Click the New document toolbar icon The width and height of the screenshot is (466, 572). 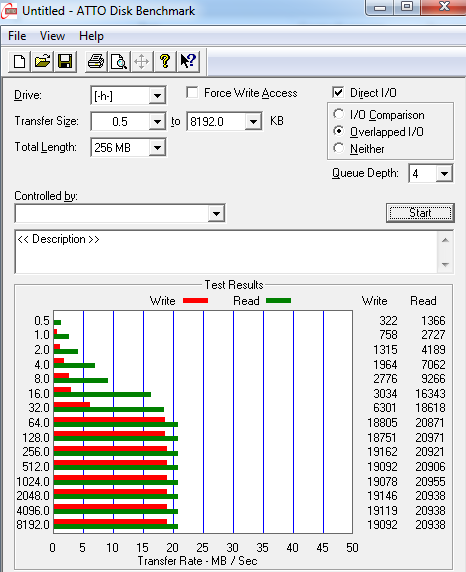tap(20, 61)
